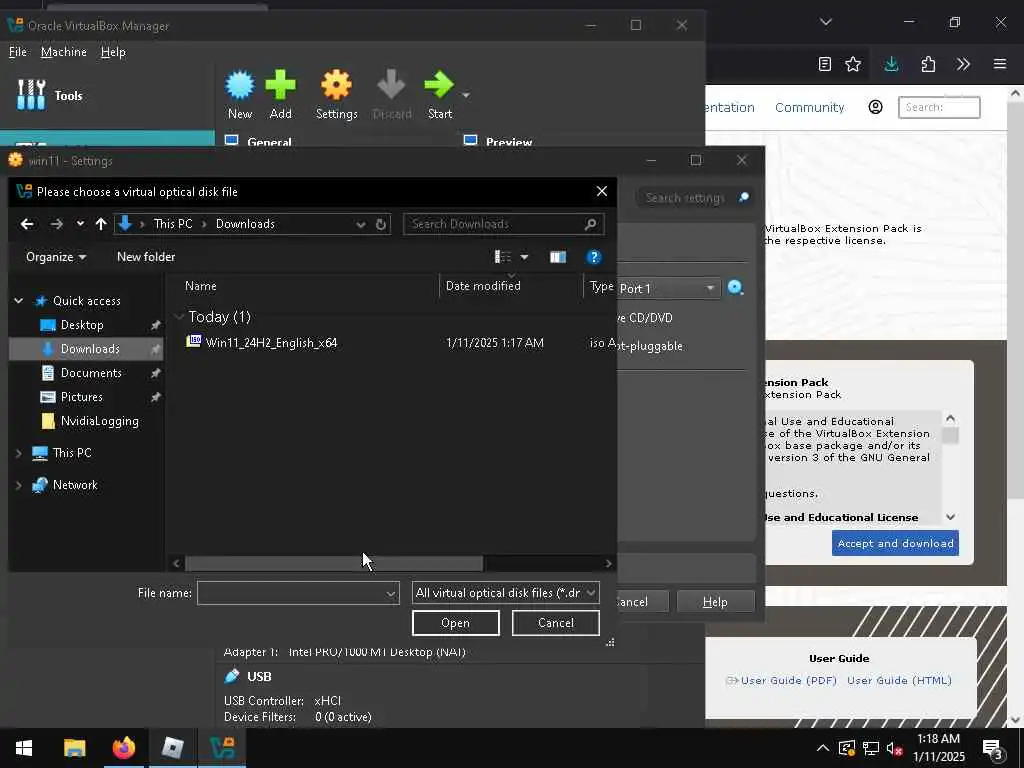The width and height of the screenshot is (1024, 768).
Task: Open the optical drive Port 1 dropdown
Action: pos(668,289)
